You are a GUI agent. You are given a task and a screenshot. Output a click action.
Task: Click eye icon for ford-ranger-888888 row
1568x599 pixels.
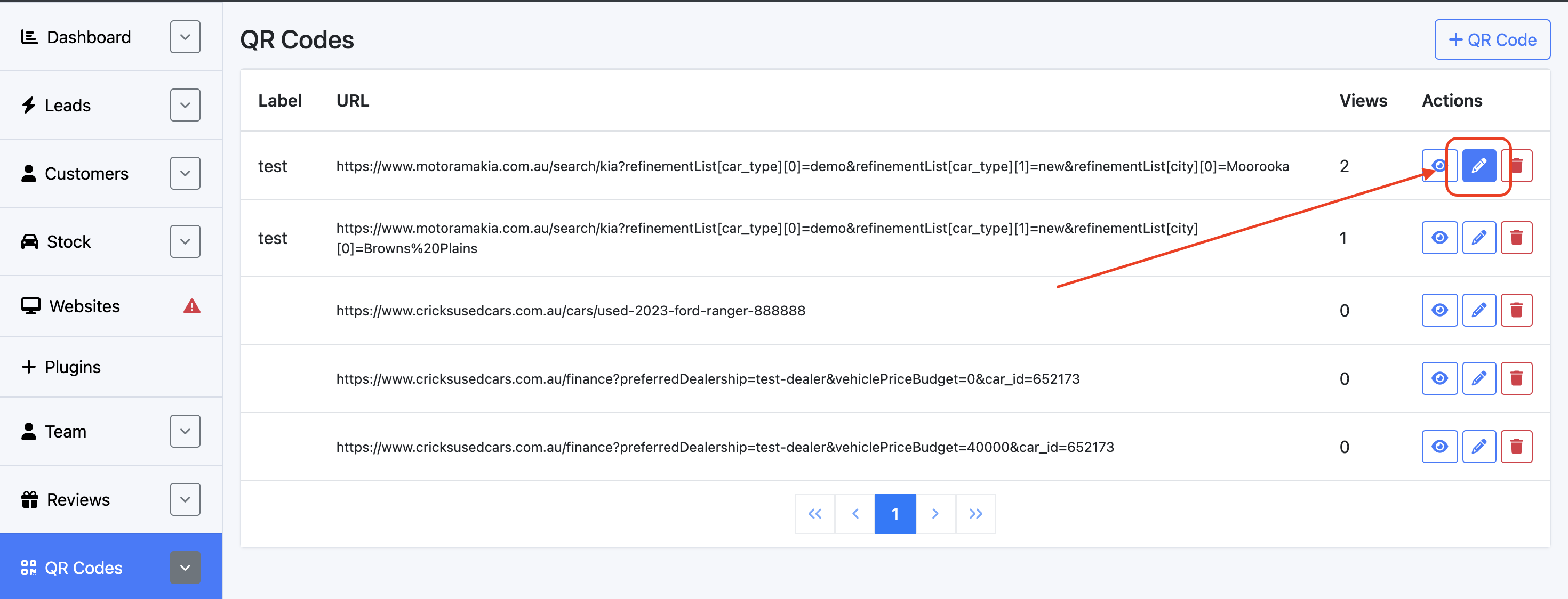point(1439,310)
